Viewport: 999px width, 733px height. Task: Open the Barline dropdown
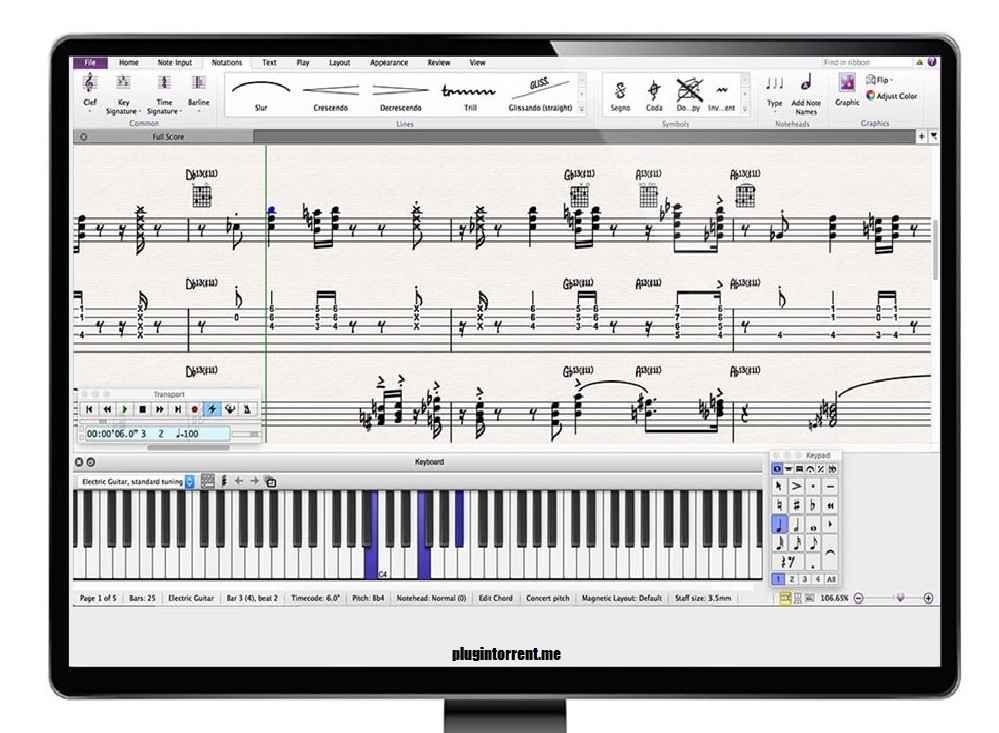198,92
